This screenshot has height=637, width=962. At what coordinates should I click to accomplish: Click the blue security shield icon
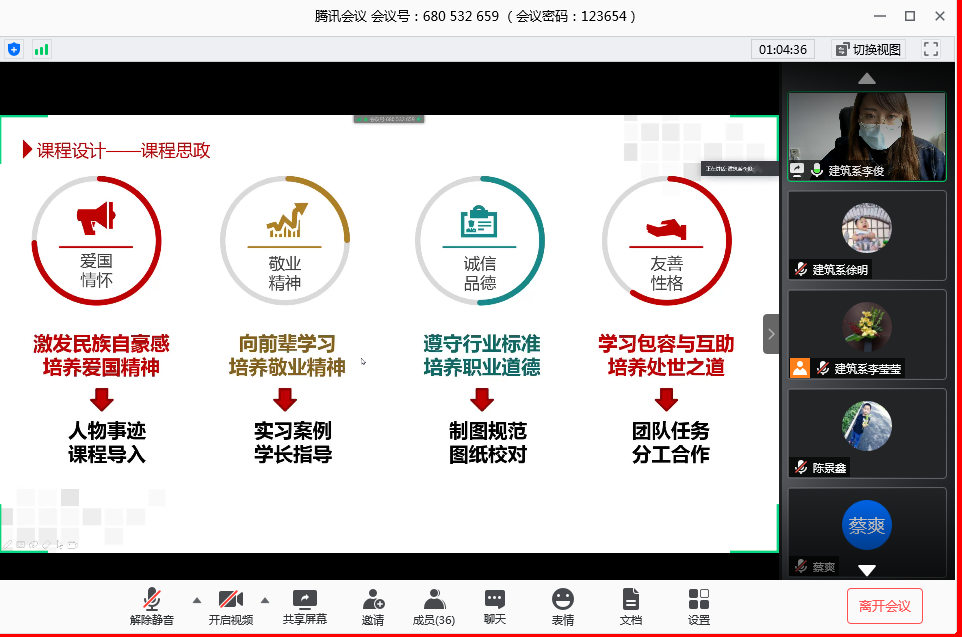pos(14,48)
